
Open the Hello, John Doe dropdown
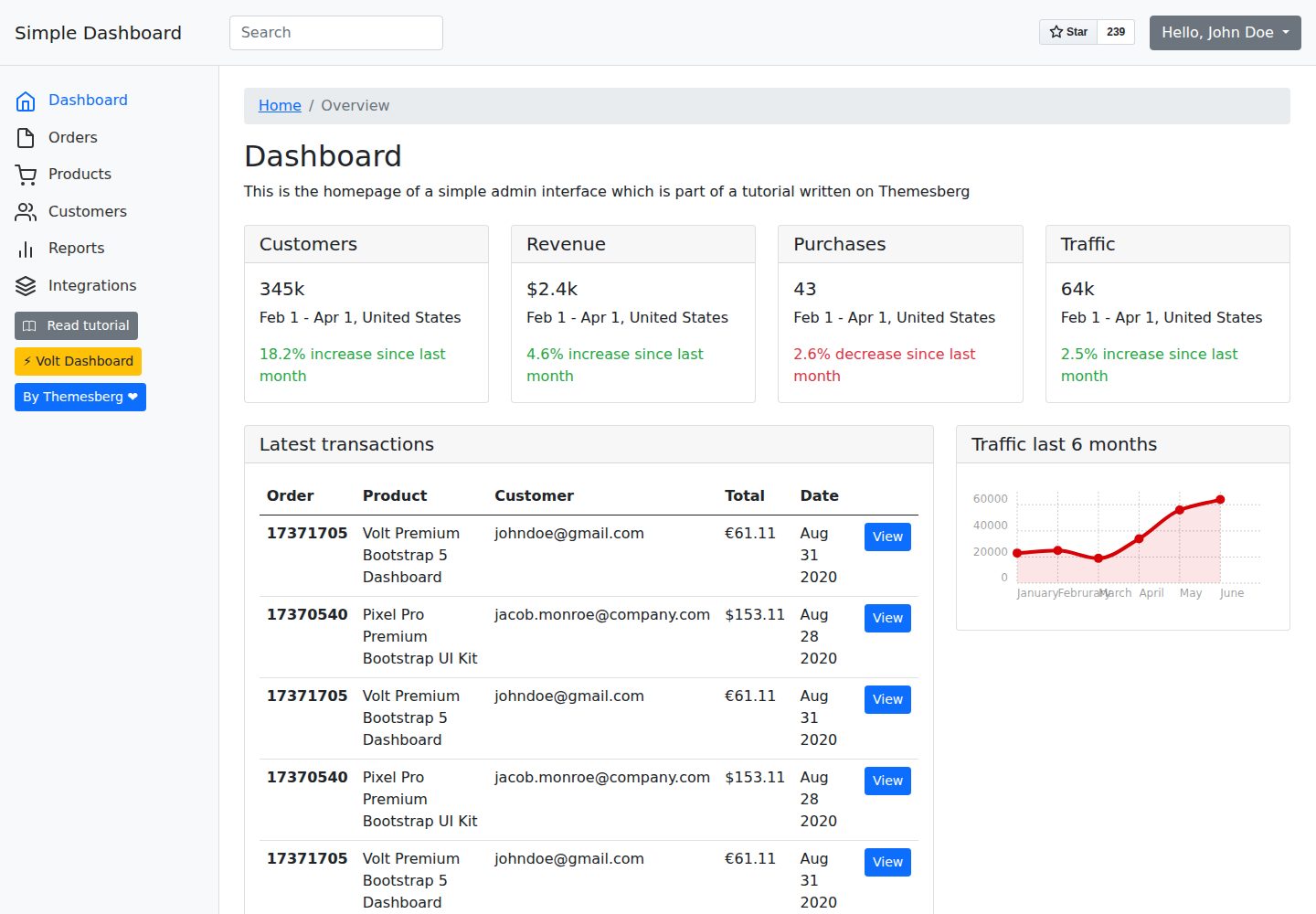pyautogui.click(x=1225, y=33)
